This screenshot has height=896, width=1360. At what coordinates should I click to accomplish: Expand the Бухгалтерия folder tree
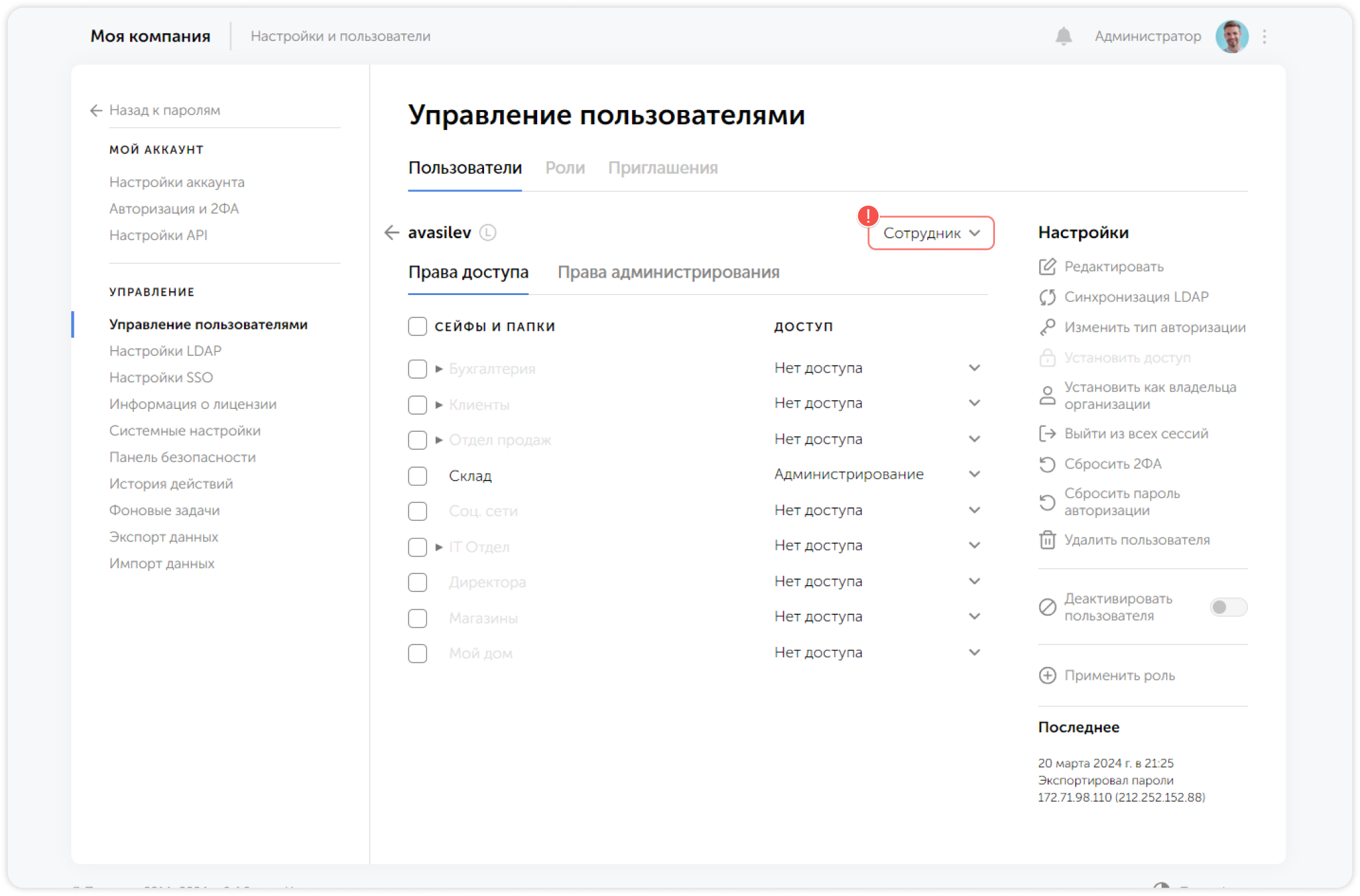coord(439,368)
